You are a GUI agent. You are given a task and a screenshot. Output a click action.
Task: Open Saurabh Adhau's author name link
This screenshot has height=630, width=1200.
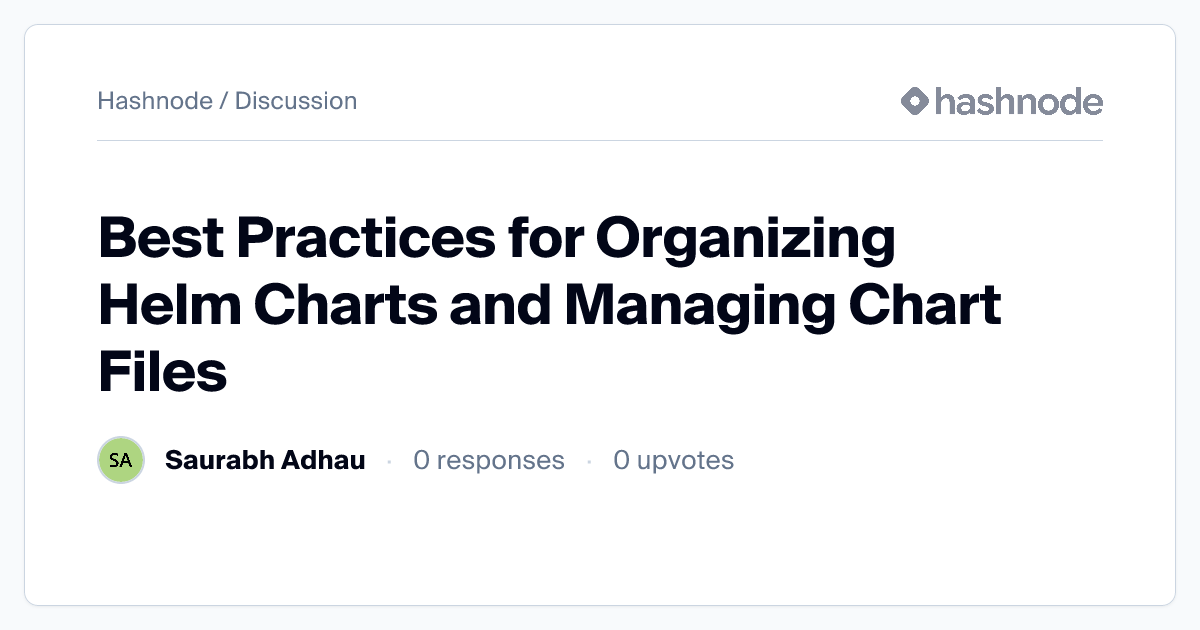click(265, 460)
